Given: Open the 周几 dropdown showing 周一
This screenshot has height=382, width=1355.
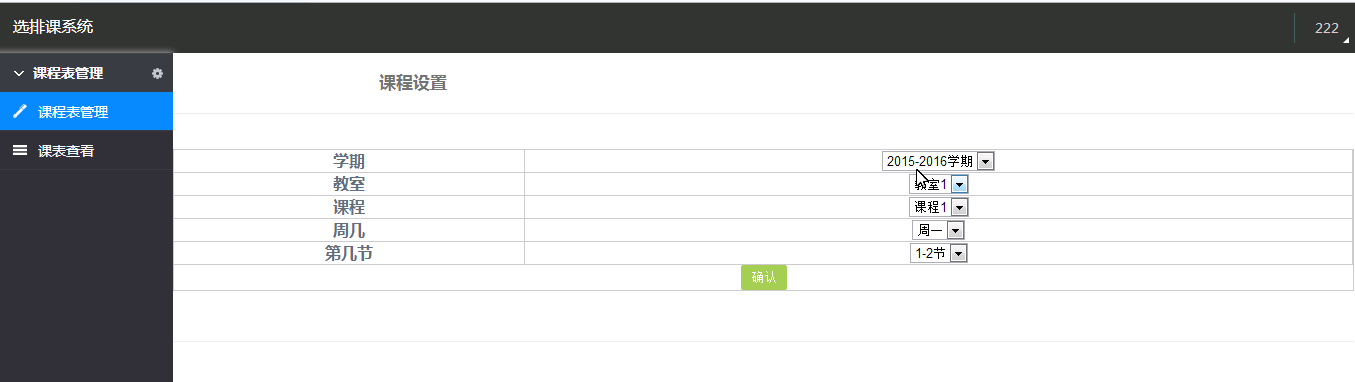Looking at the screenshot, I should tap(938, 230).
